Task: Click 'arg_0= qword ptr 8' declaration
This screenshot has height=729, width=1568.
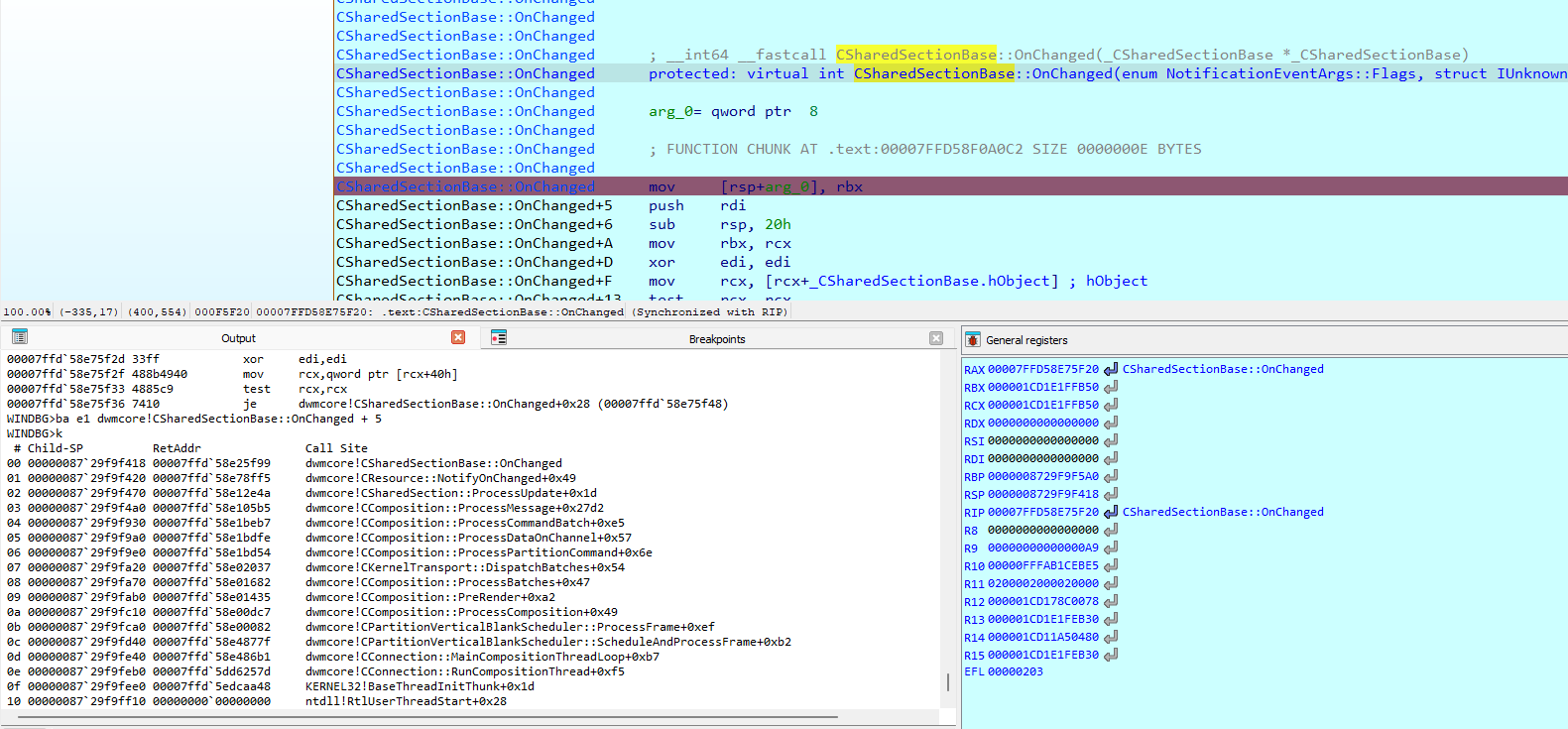Action: (733, 111)
